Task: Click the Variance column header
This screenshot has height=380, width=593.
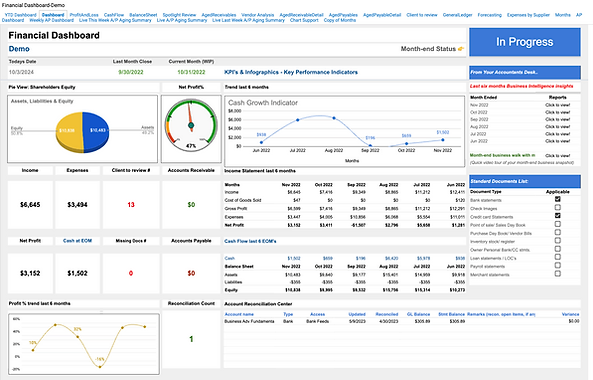Action: 570,314
